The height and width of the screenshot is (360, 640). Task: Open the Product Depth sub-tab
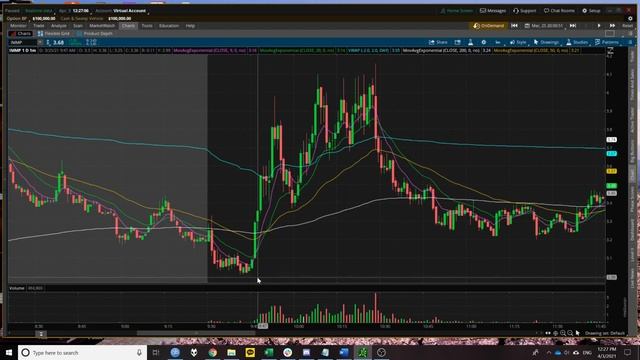94,33
